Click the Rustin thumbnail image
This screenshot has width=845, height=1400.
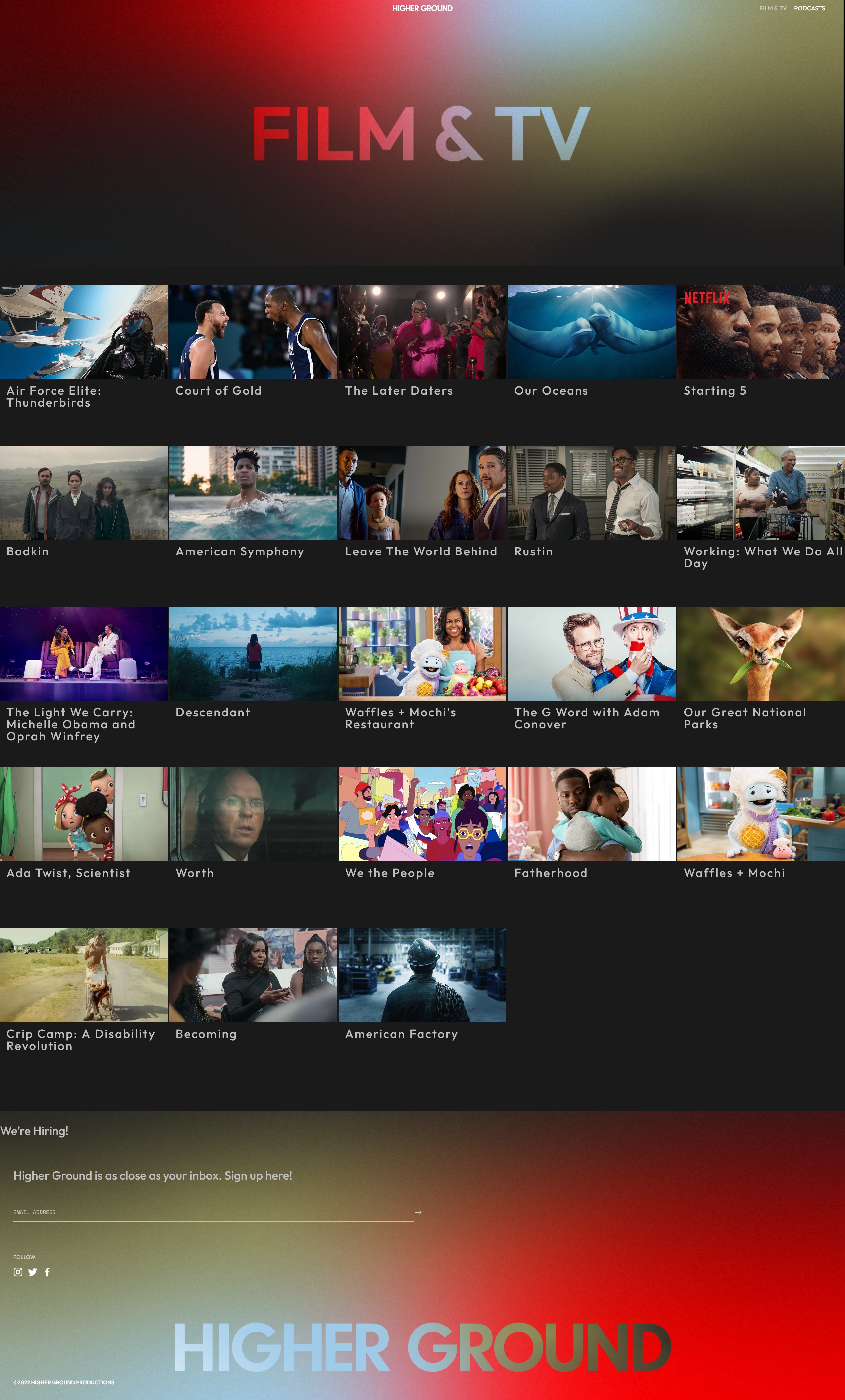click(591, 493)
